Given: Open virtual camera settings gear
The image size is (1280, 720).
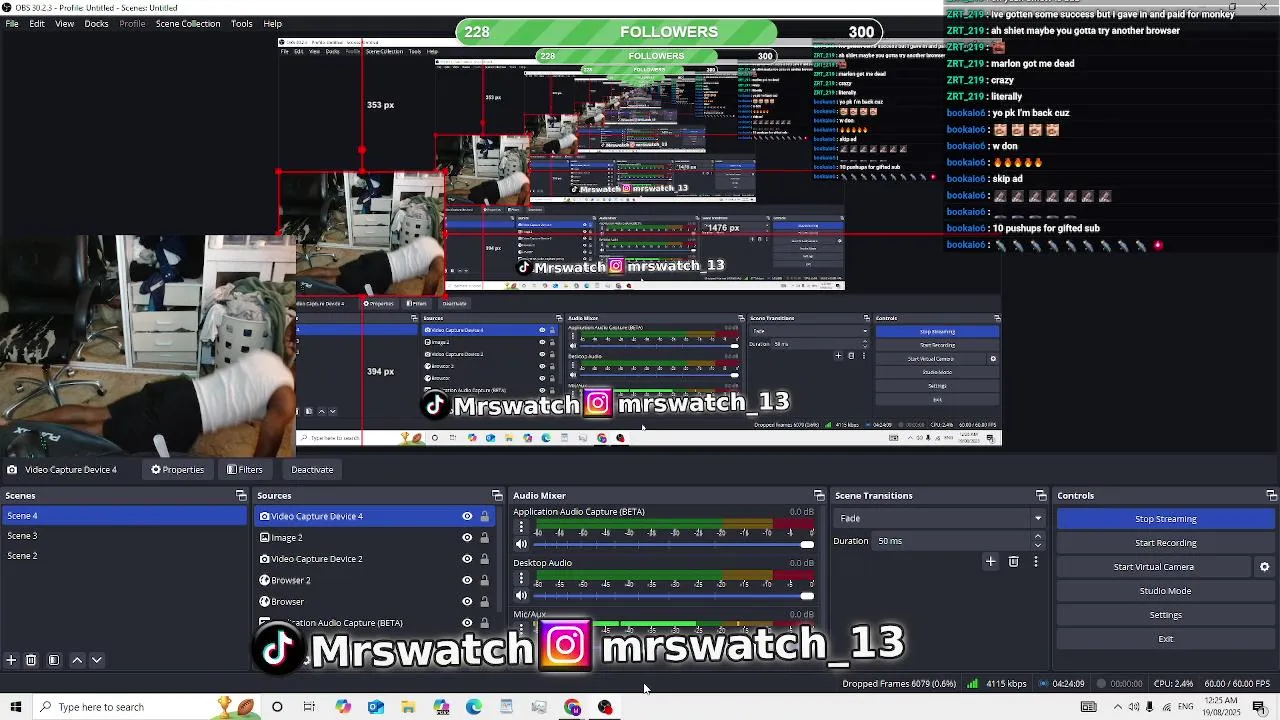Looking at the screenshot, I should 1264,567.
